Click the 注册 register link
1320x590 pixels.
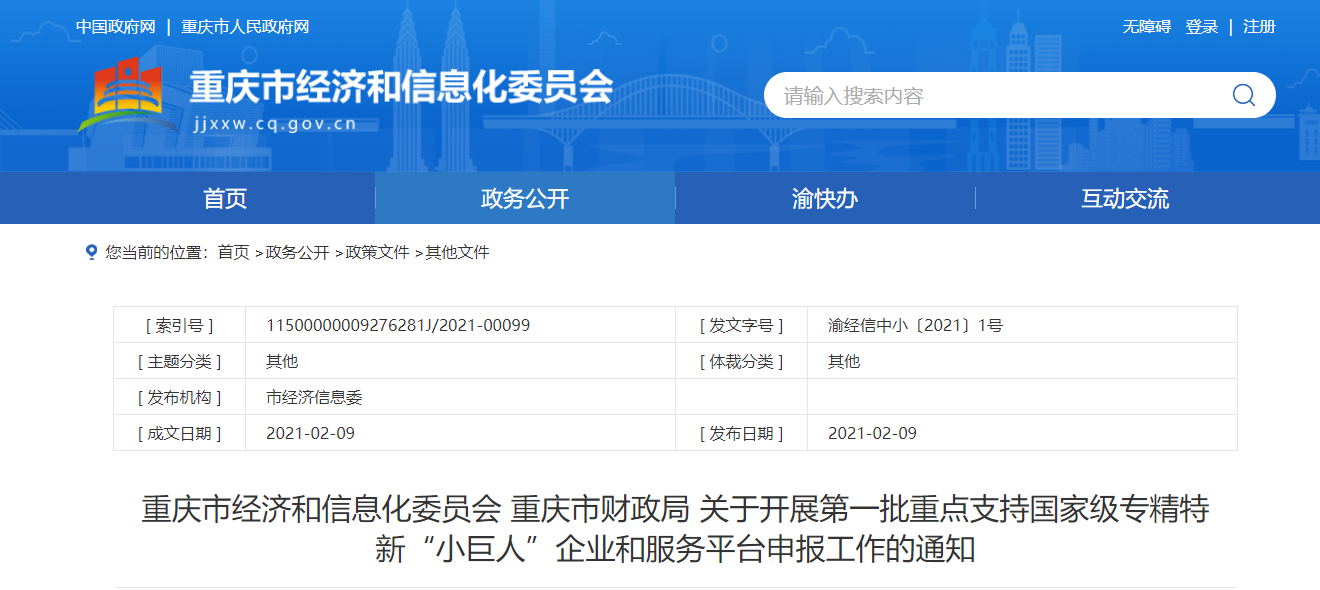point(1259,27)
